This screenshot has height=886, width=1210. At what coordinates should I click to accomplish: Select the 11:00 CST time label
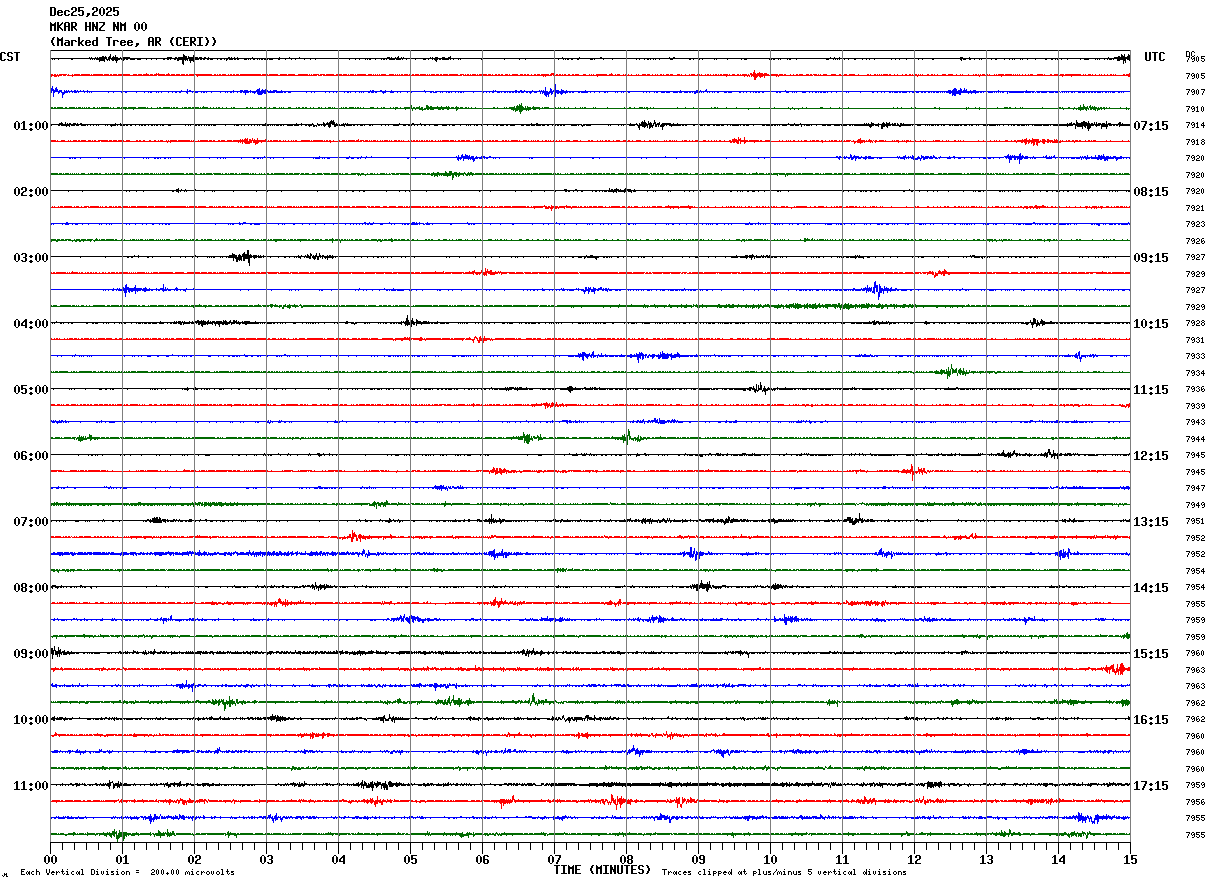click(31, 786)
